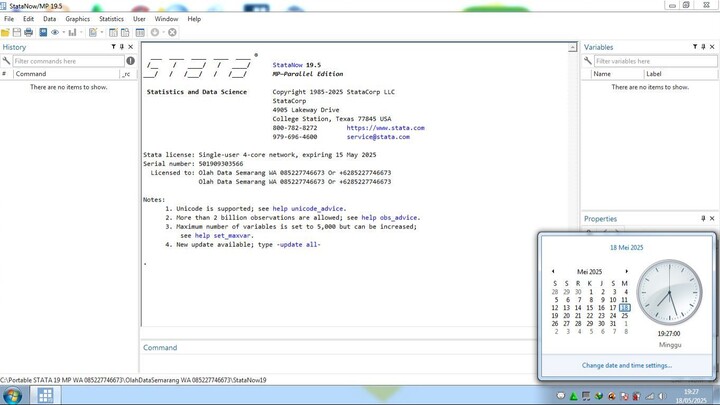Click the Variables panel filter funnel icon
Screen dimensions: 720x405
pyautogui.click(x=695, y=47)
